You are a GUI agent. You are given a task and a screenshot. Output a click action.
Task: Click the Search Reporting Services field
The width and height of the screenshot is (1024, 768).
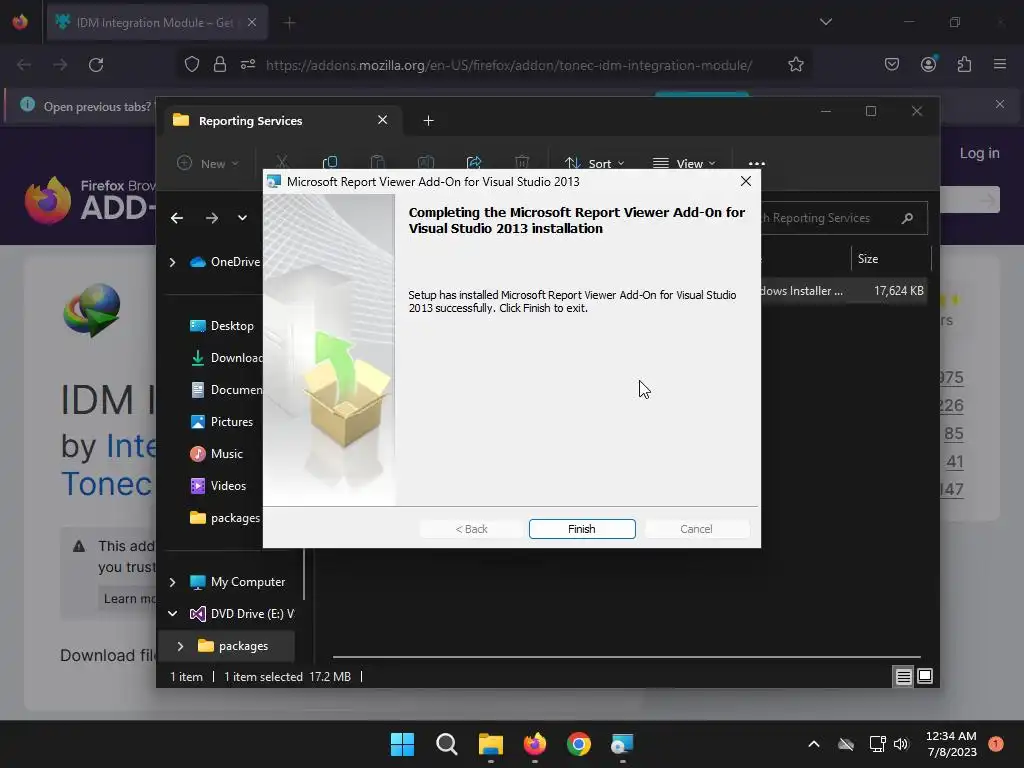842,218
